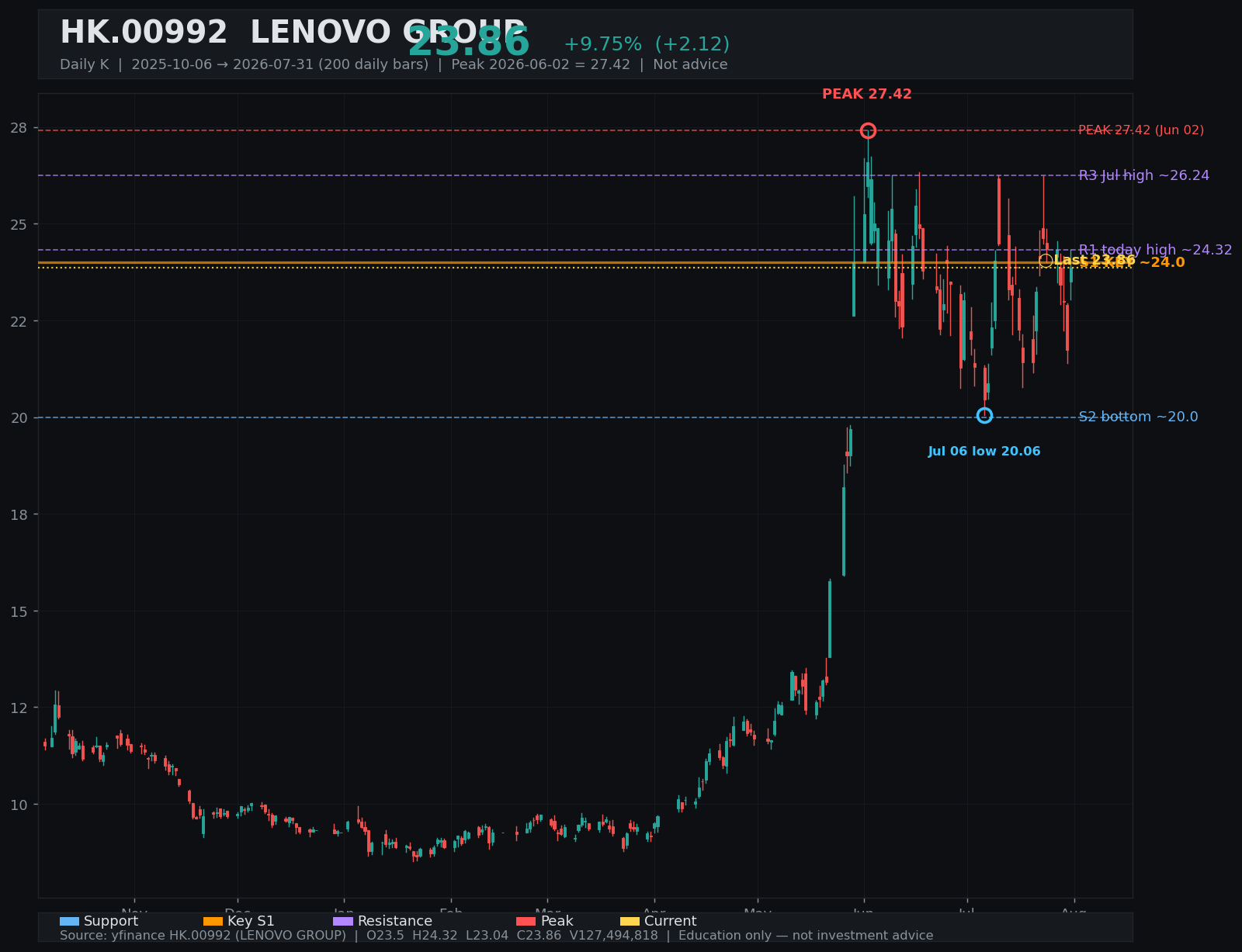Click the "Peak" legend label
Viewport: 1242px width, 952px height.
pos(557,921)
